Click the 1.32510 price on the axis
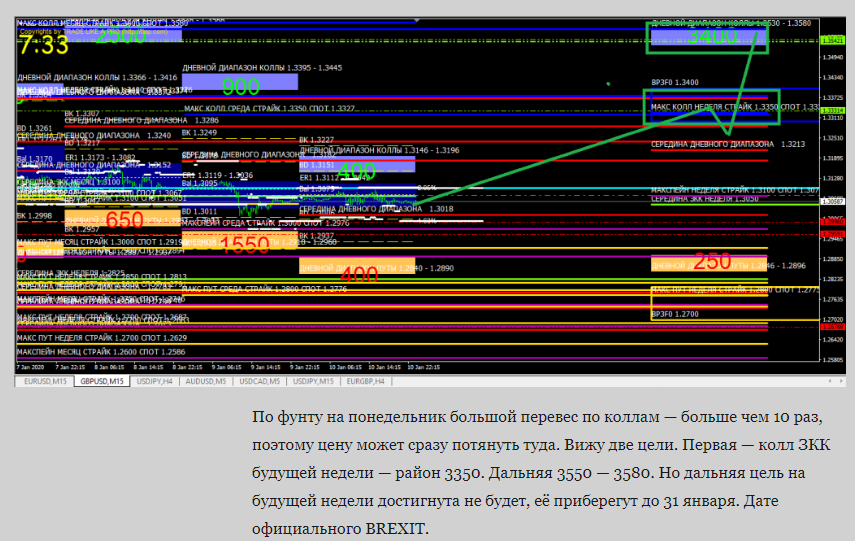The width and height of the screenshot is (855, 541). click(x=833, y=138)
